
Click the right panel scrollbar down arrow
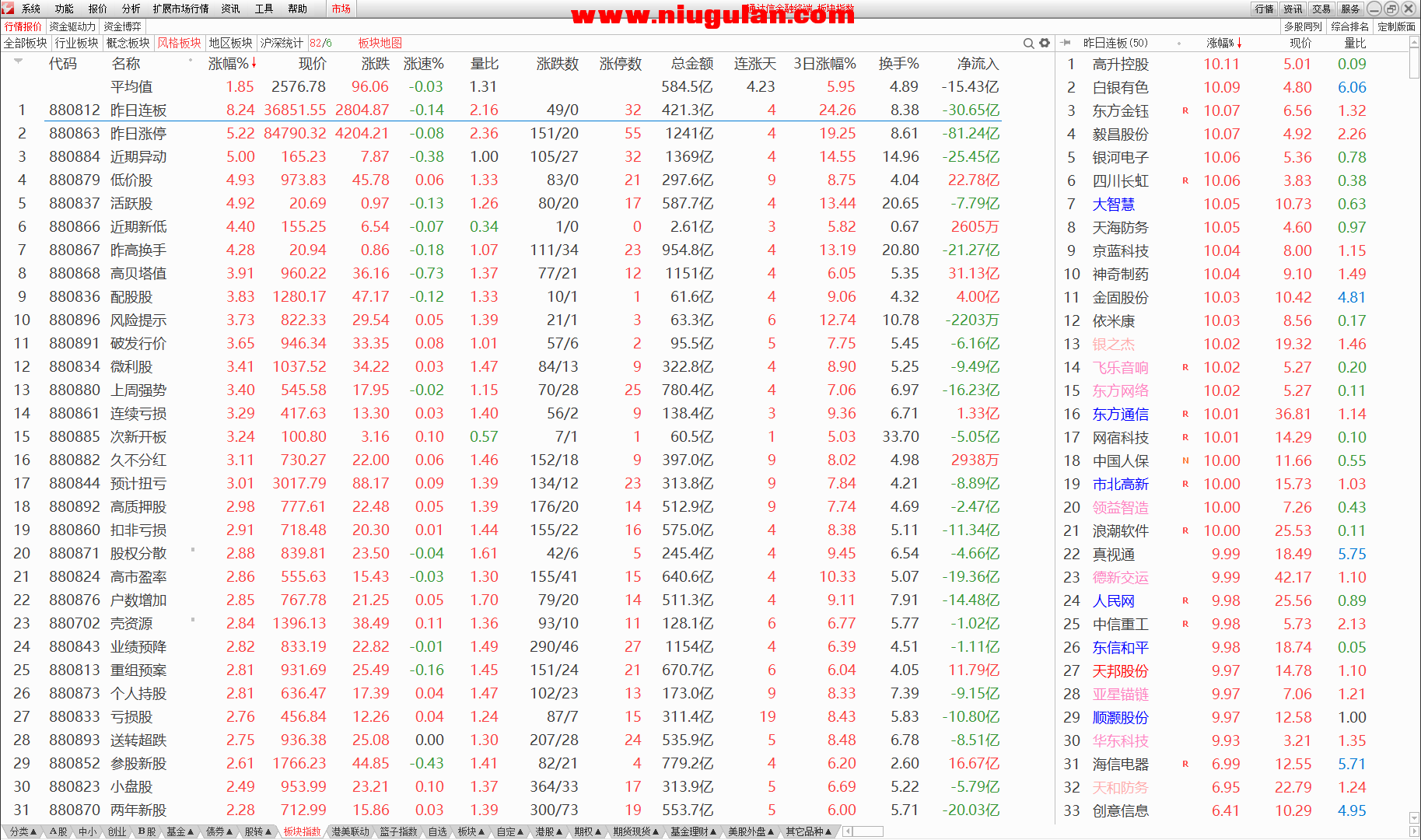(1414, 817)
